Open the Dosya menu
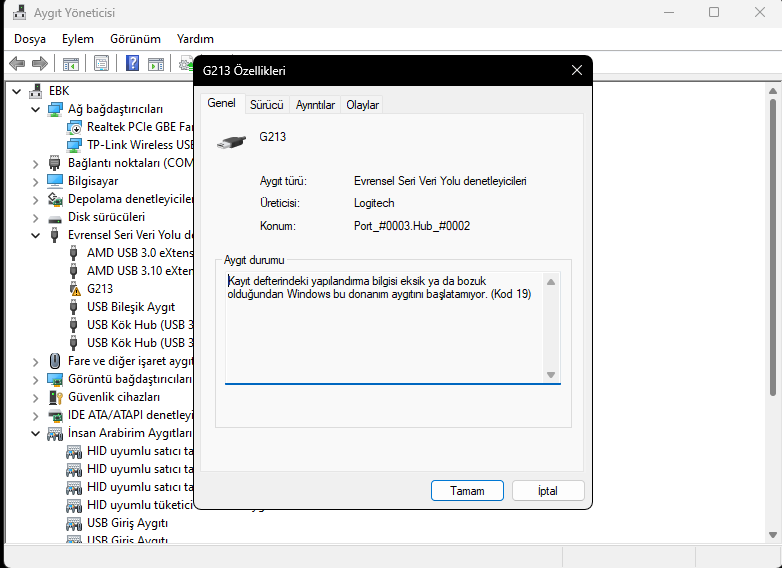The image size is (782, 568). [x=30, y=39]
